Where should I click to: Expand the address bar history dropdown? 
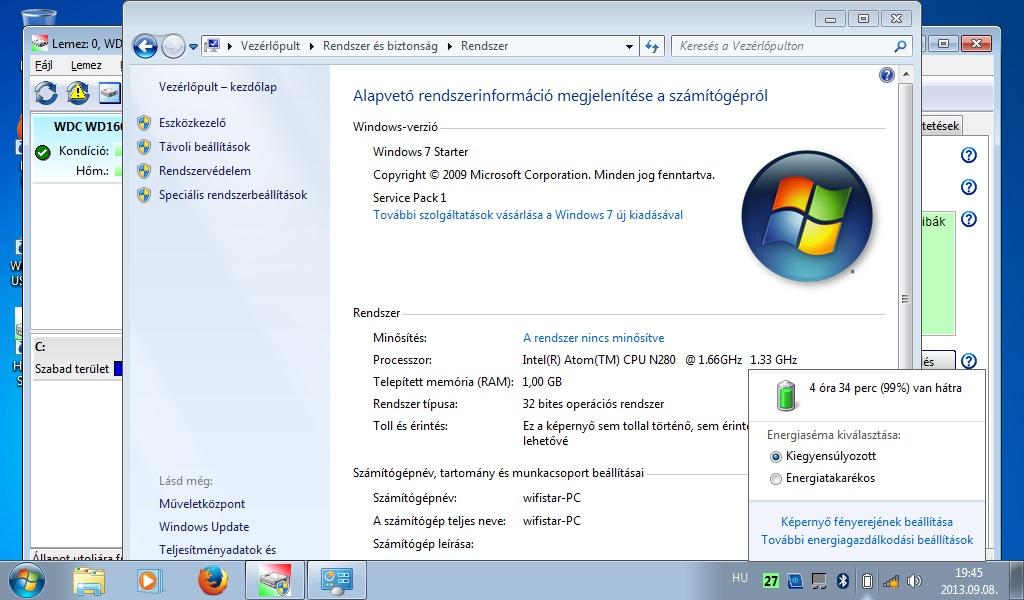click(630, 46)
